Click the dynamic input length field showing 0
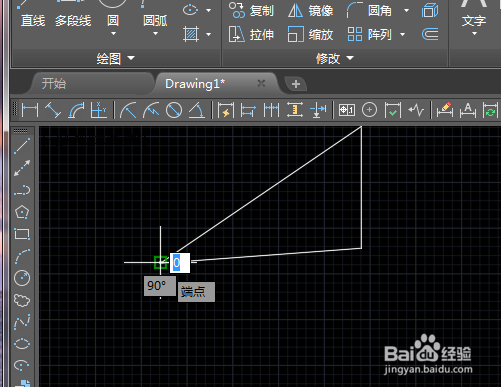Image resolution: width=501 pixels, height=387 pixels. (180, 263)
